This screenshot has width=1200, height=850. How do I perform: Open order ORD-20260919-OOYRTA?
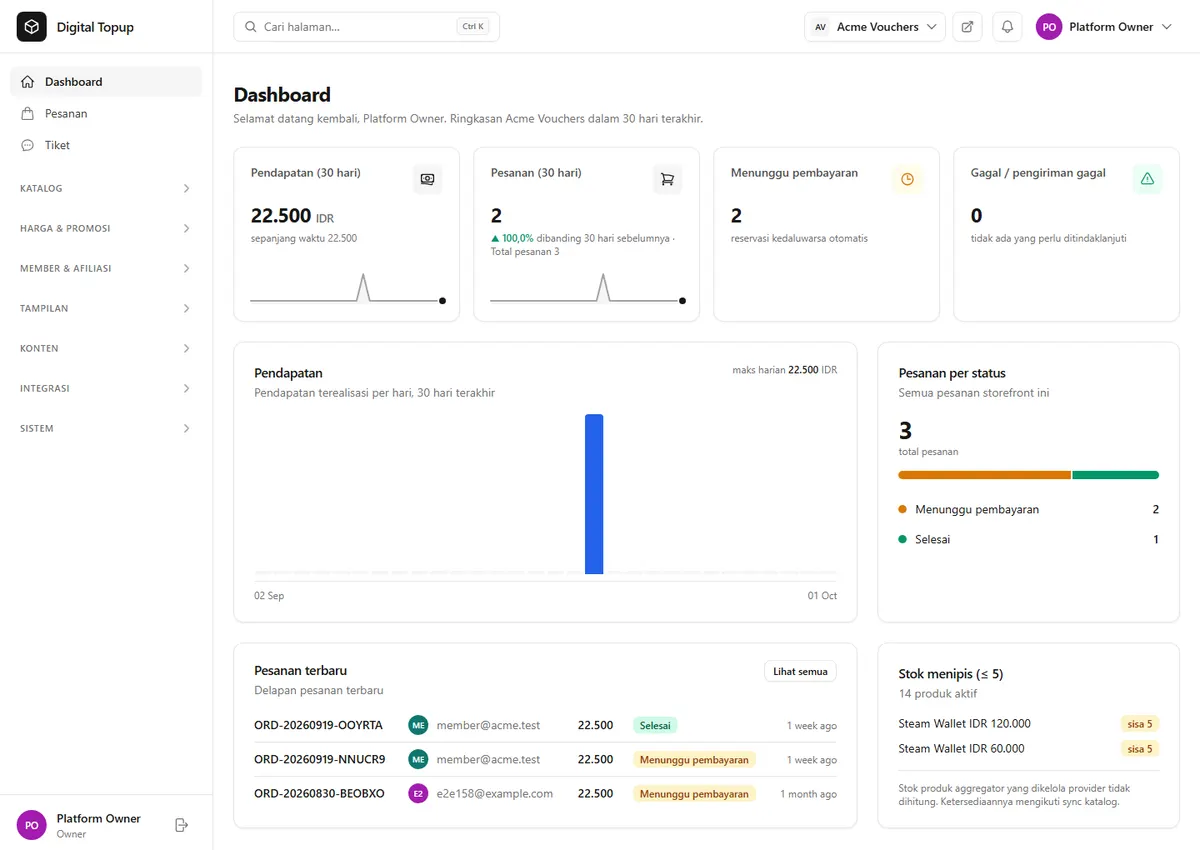[x=318, y=725]
